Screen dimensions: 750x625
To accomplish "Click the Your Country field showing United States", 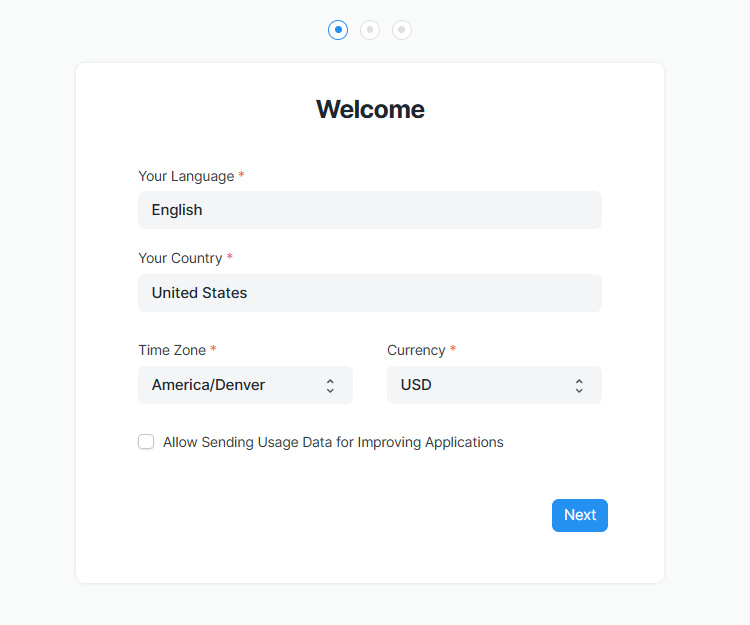I will [370, 293].
